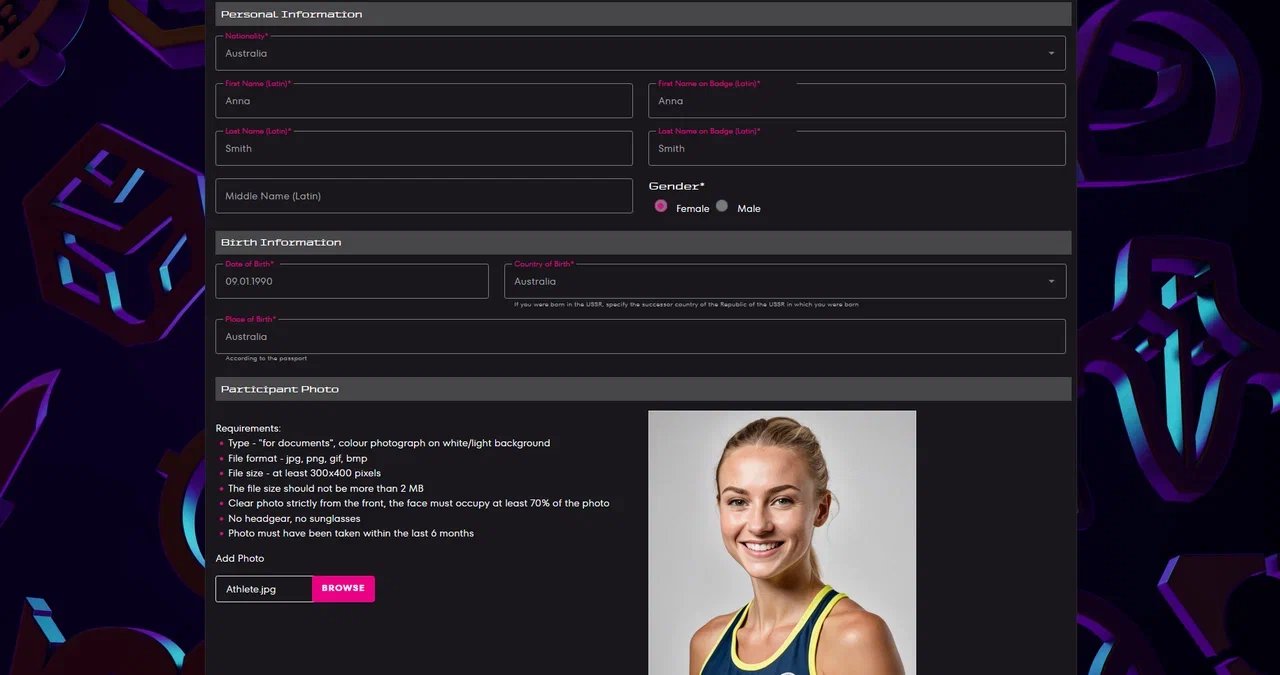Click the Date of Birth field
The width and height of the screenshot is (1280, 675).
(x=352, y=281)
